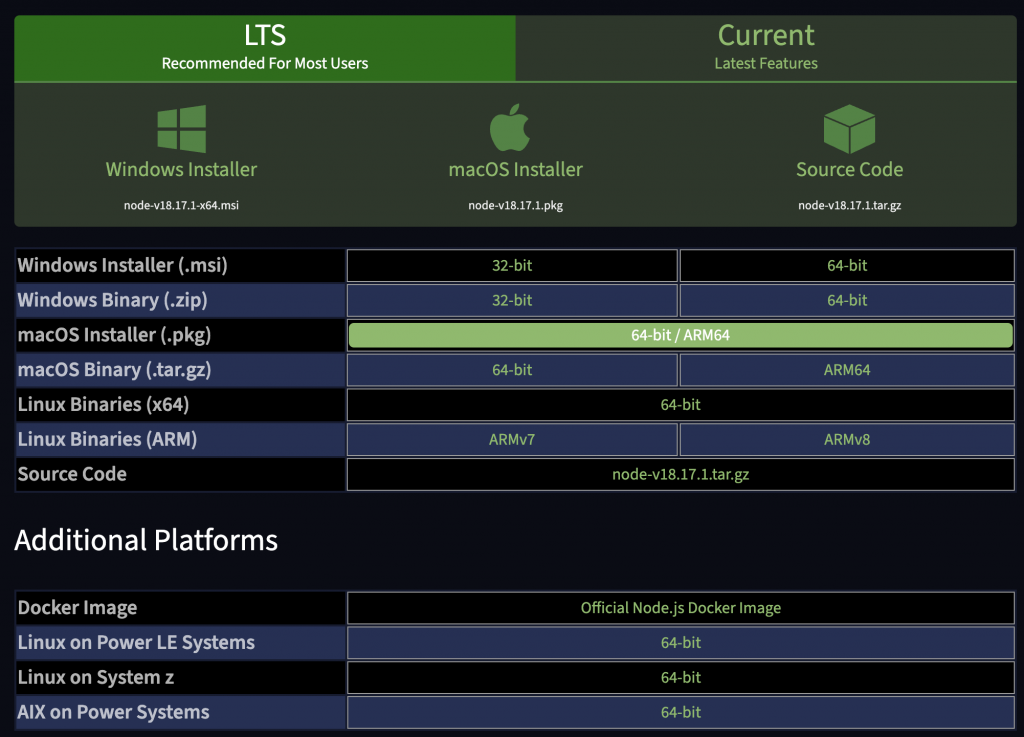Open the Official Node.js Docker Image link
The height and width of the screenshot is (737, 1024).
(680, 608)
